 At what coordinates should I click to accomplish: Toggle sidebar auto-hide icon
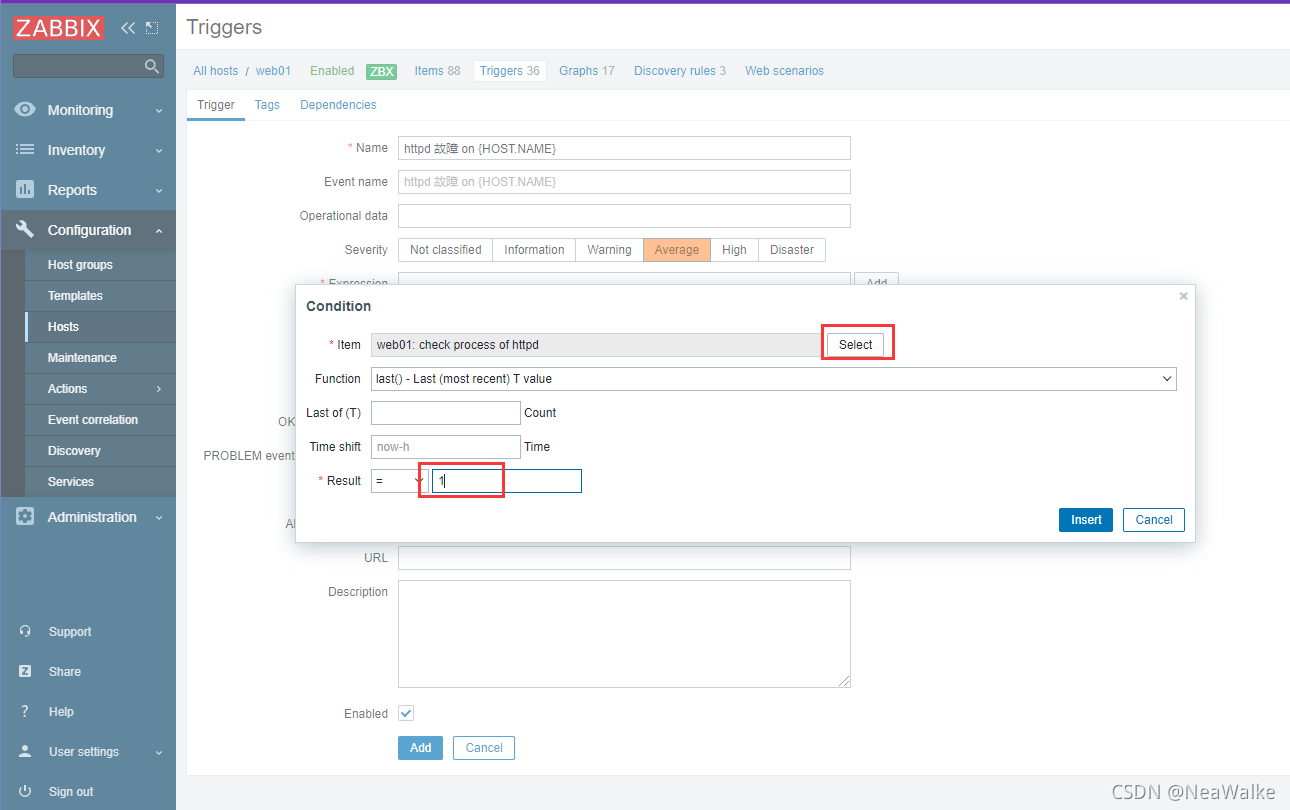click(152, 28)
